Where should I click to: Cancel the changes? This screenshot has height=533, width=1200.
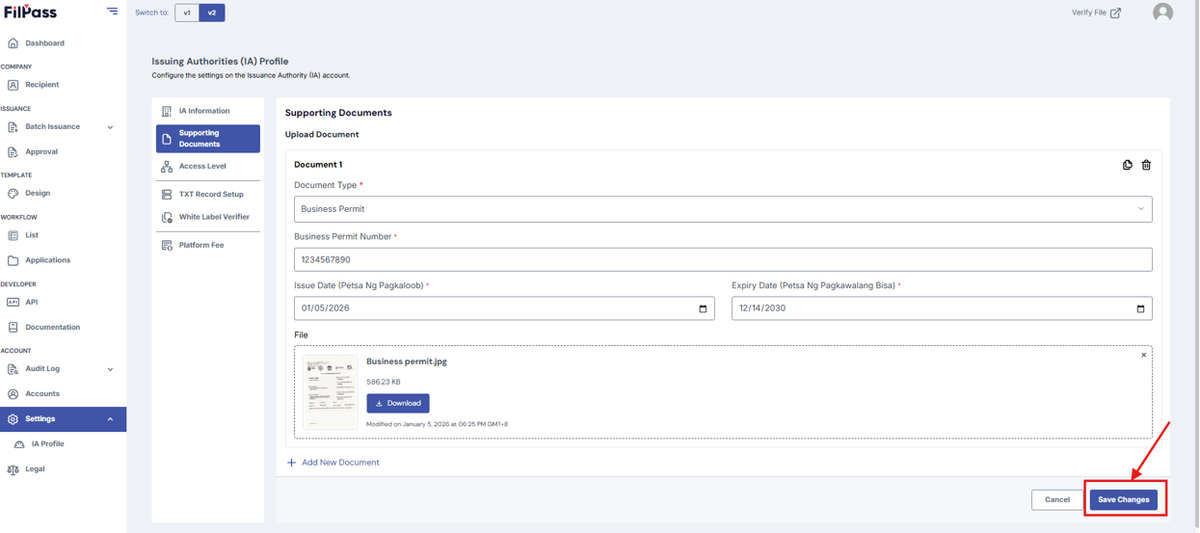pyautogui.click(x=1057, y=499)
